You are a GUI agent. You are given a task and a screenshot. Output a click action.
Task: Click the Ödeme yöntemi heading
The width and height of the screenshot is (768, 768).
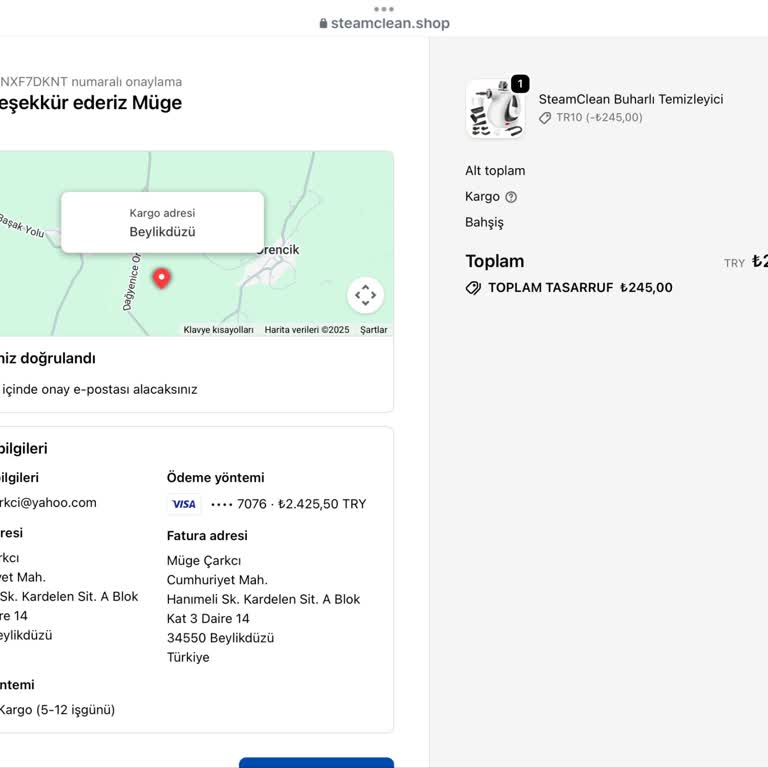pyautogui.click(x=216, y=478)
